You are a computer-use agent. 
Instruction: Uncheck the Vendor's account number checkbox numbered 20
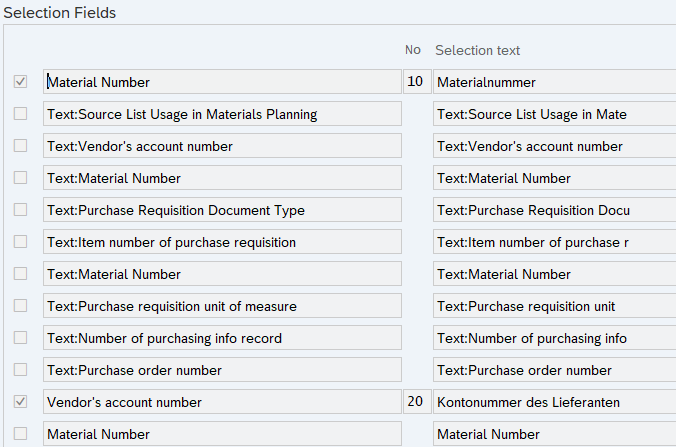[x=20, y=402]
